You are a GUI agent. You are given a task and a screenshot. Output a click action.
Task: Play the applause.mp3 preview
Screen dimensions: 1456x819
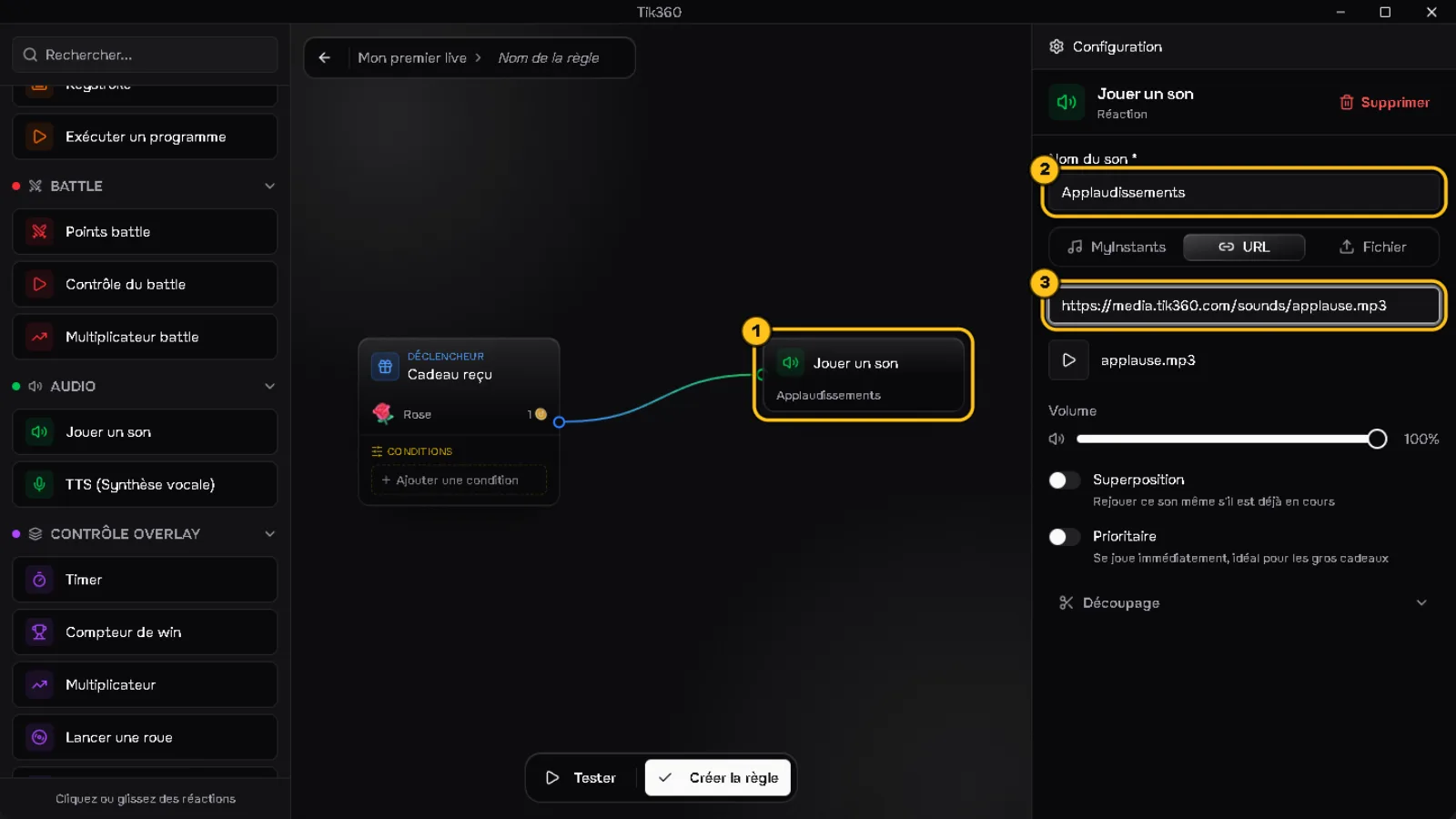1068,360
